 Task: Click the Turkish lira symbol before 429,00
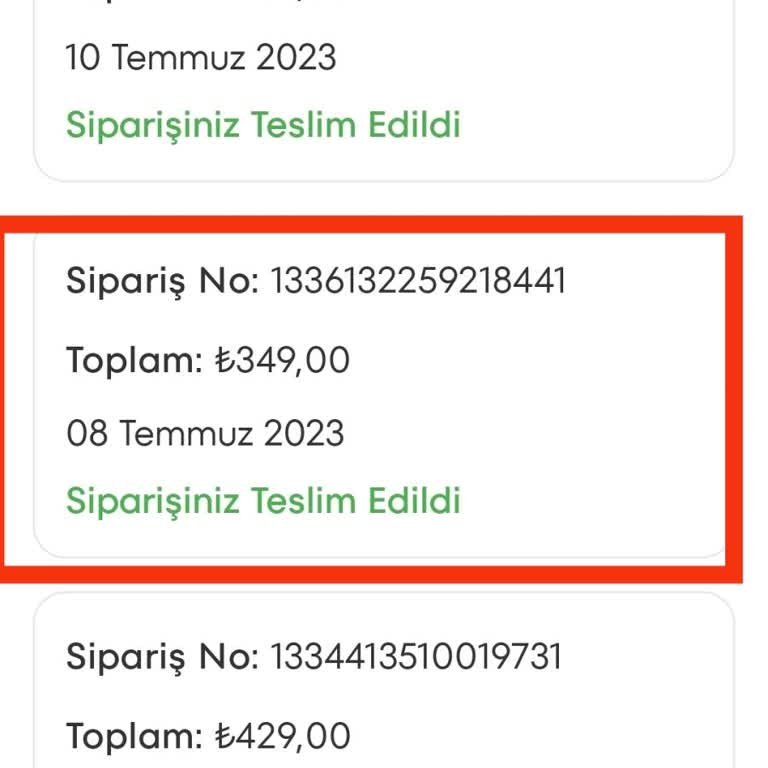point(223,737)
